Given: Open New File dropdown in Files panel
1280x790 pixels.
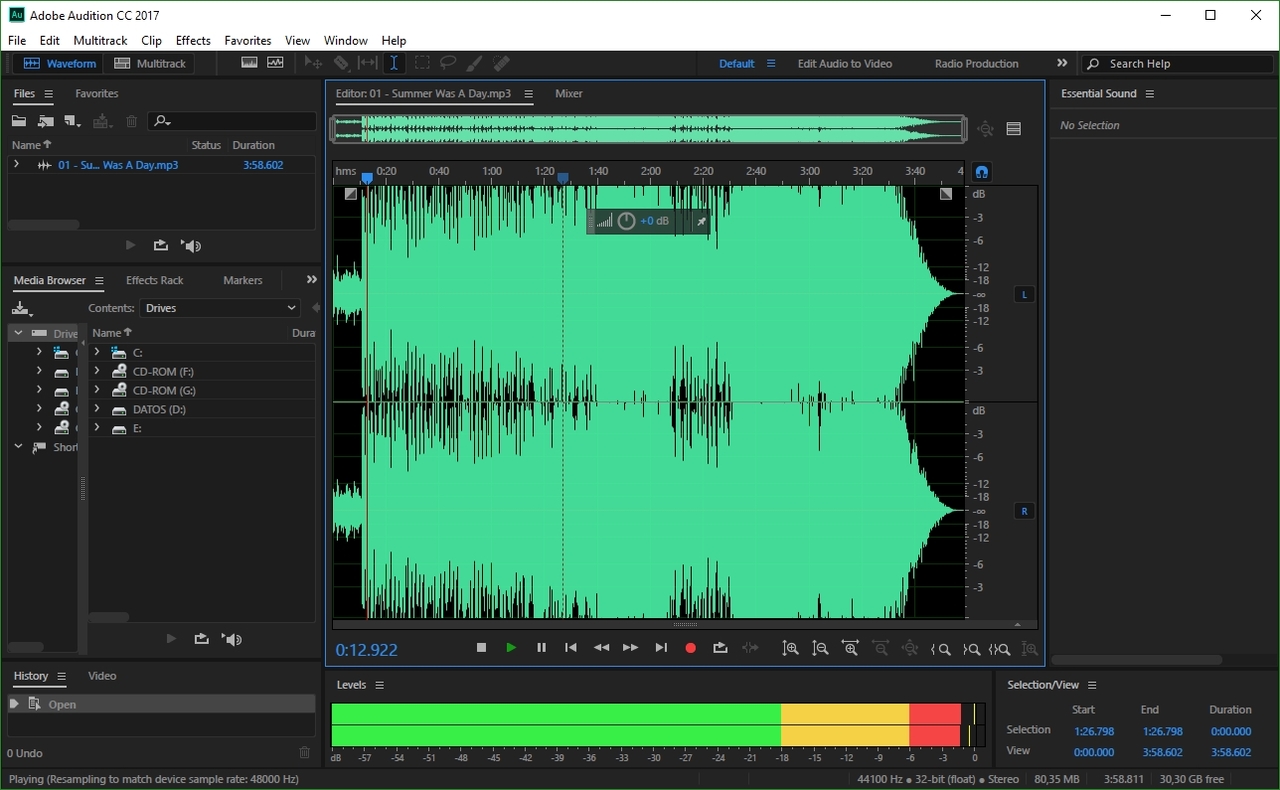Looking at the screenshot, I should [x=72, y=121].
